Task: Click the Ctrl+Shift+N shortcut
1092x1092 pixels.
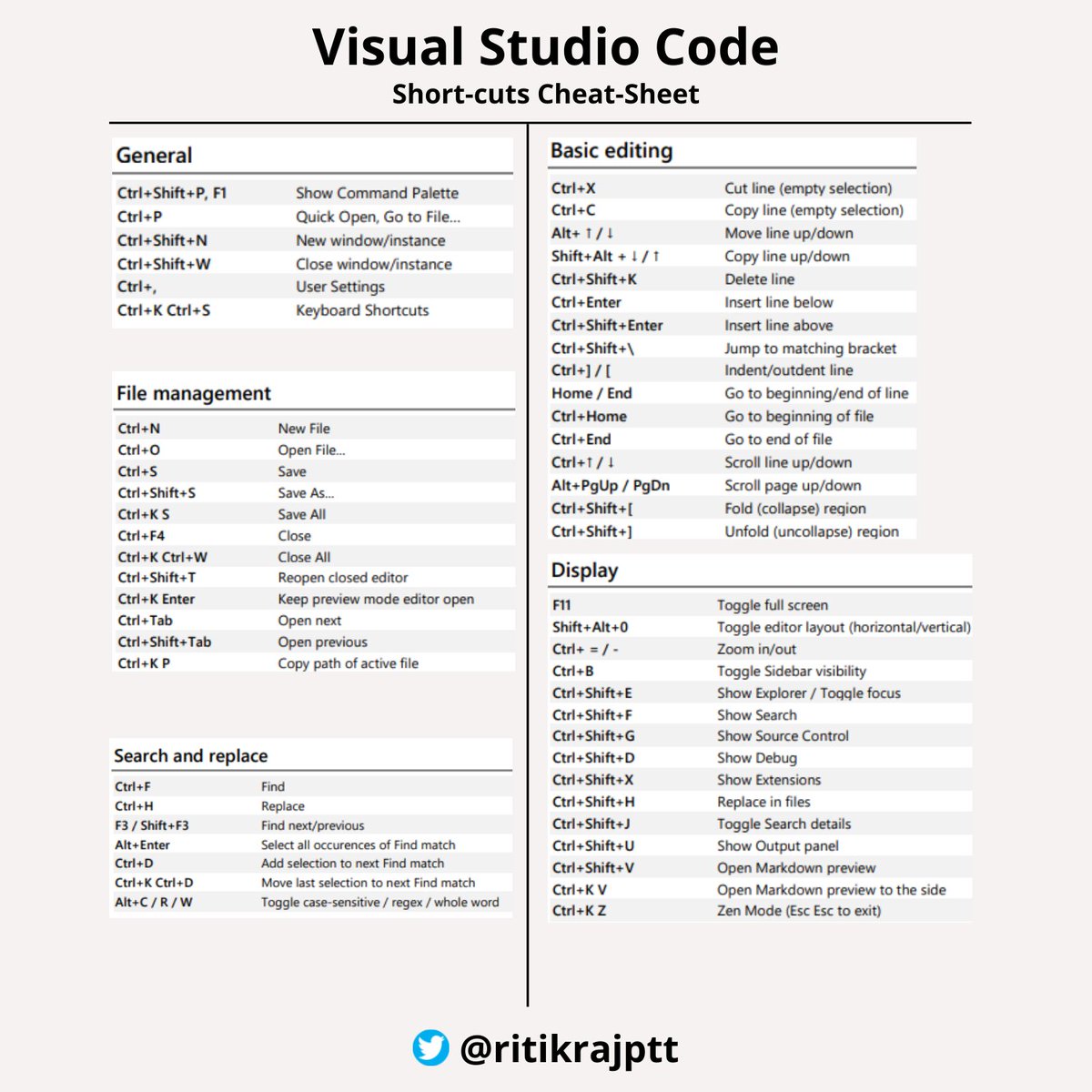Action: click(x=162, y=240)
